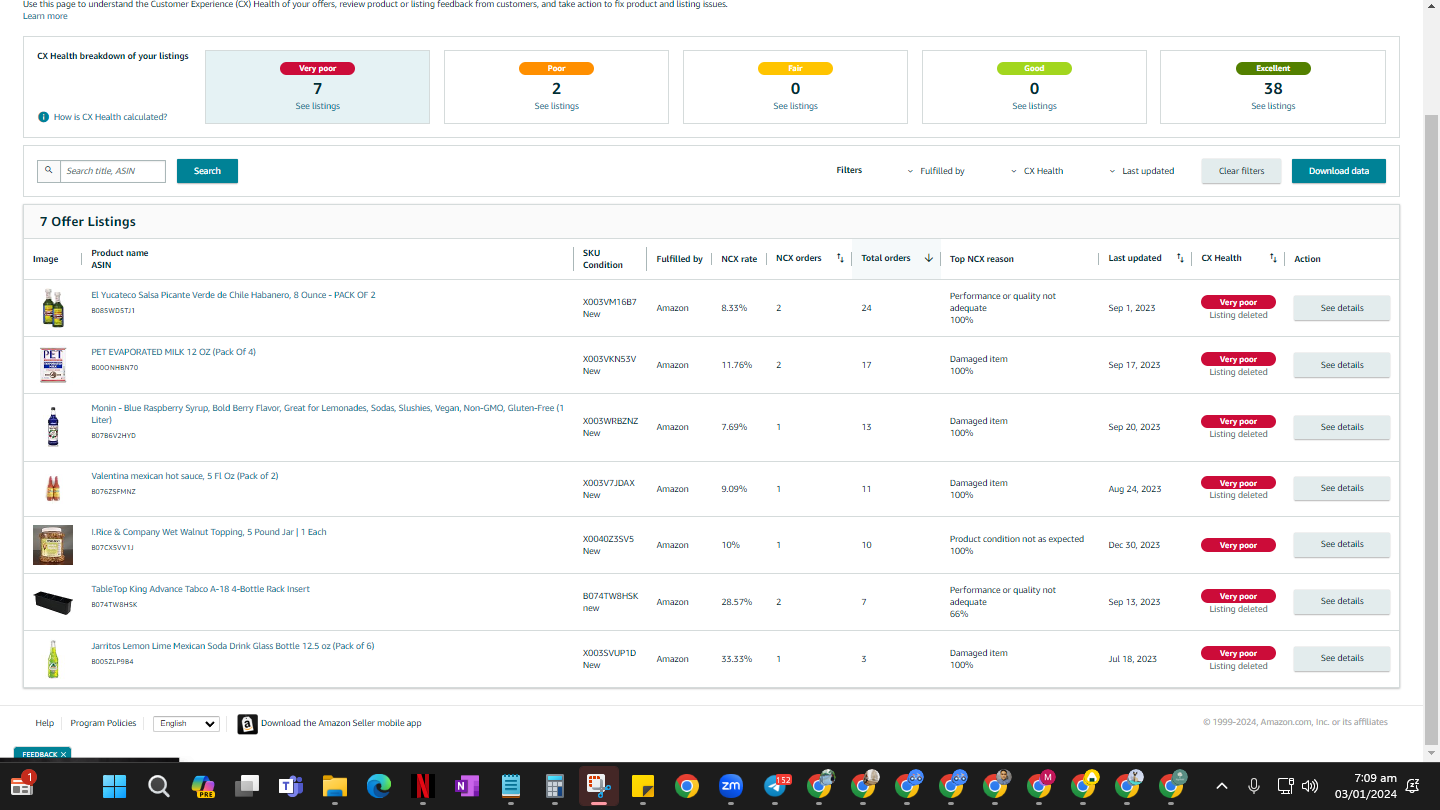Click the magnifier icon beside the search box
Screen dimensions: 1440x810
[48, 171]
